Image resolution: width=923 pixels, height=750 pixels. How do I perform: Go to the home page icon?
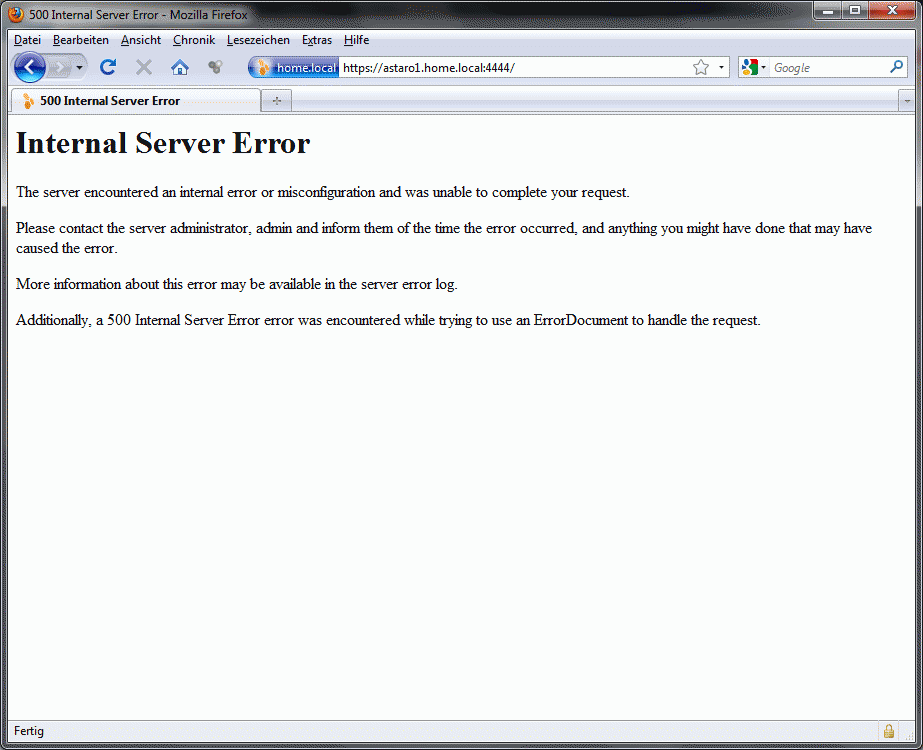pos(180,67)
